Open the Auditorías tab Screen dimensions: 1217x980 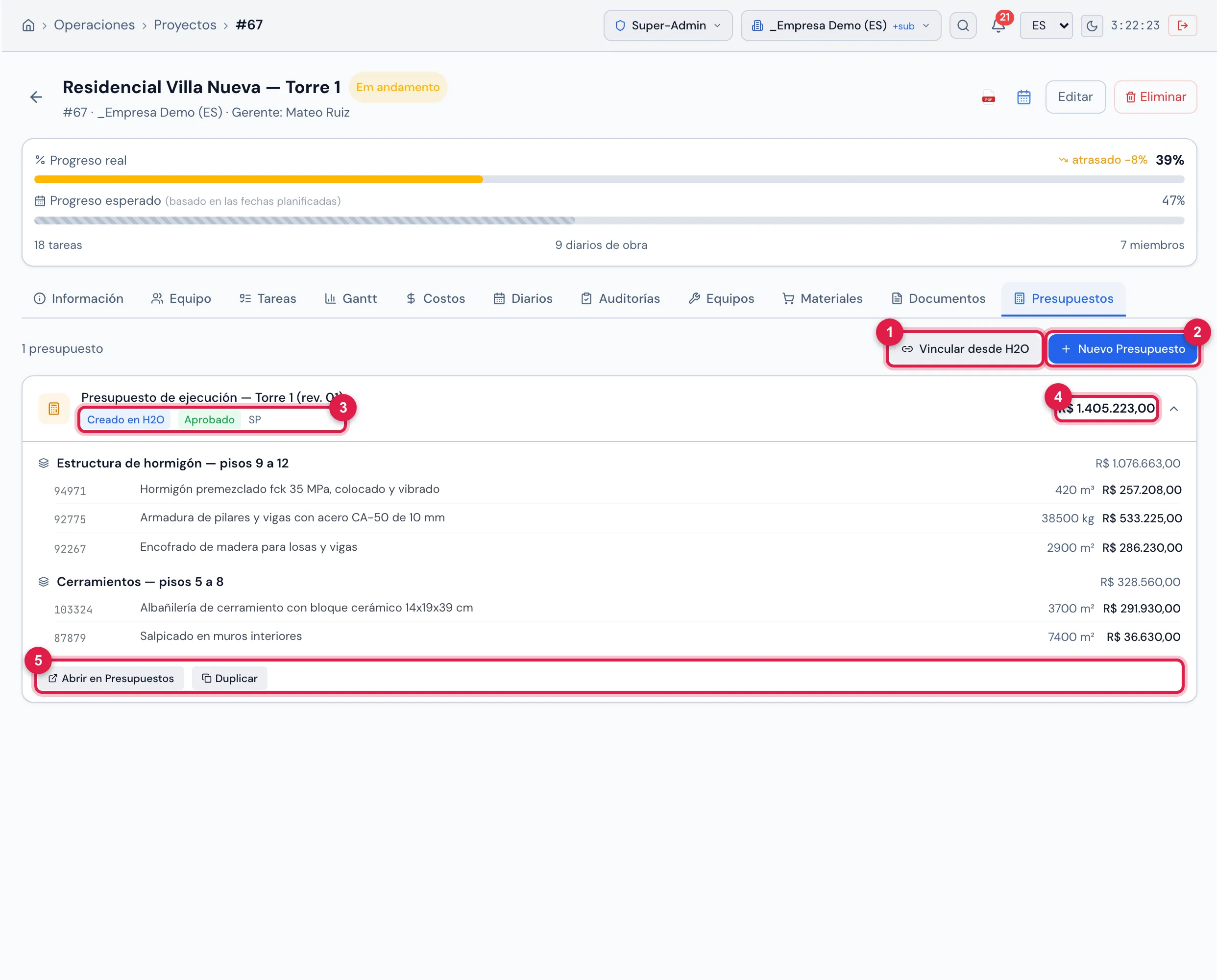620,298
